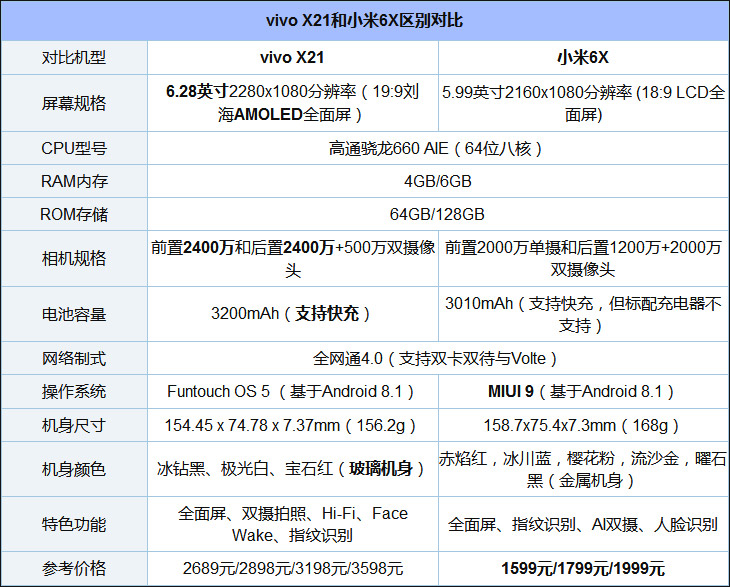730x587 pixels.
Task: Select the '机身颜色' row label
Action: [74, 469]
